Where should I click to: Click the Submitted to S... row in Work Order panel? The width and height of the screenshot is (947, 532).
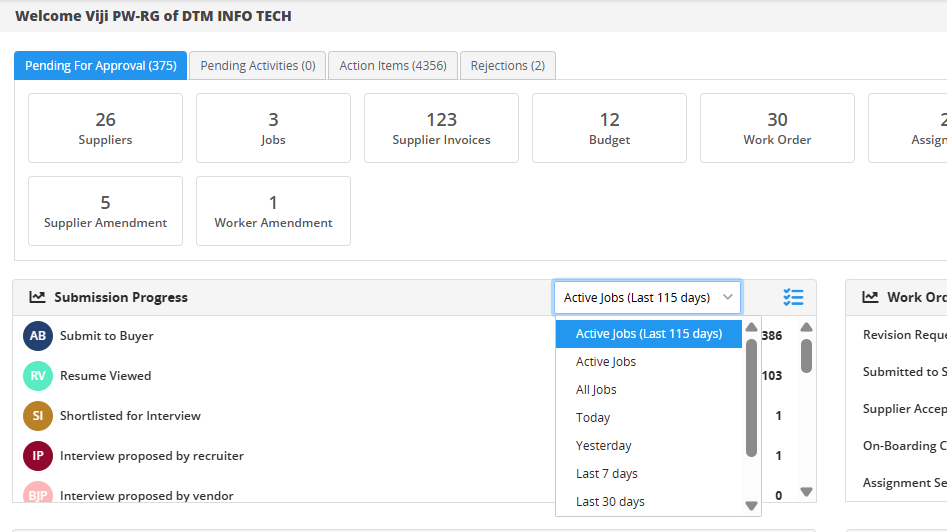click(x=905, y=372)
